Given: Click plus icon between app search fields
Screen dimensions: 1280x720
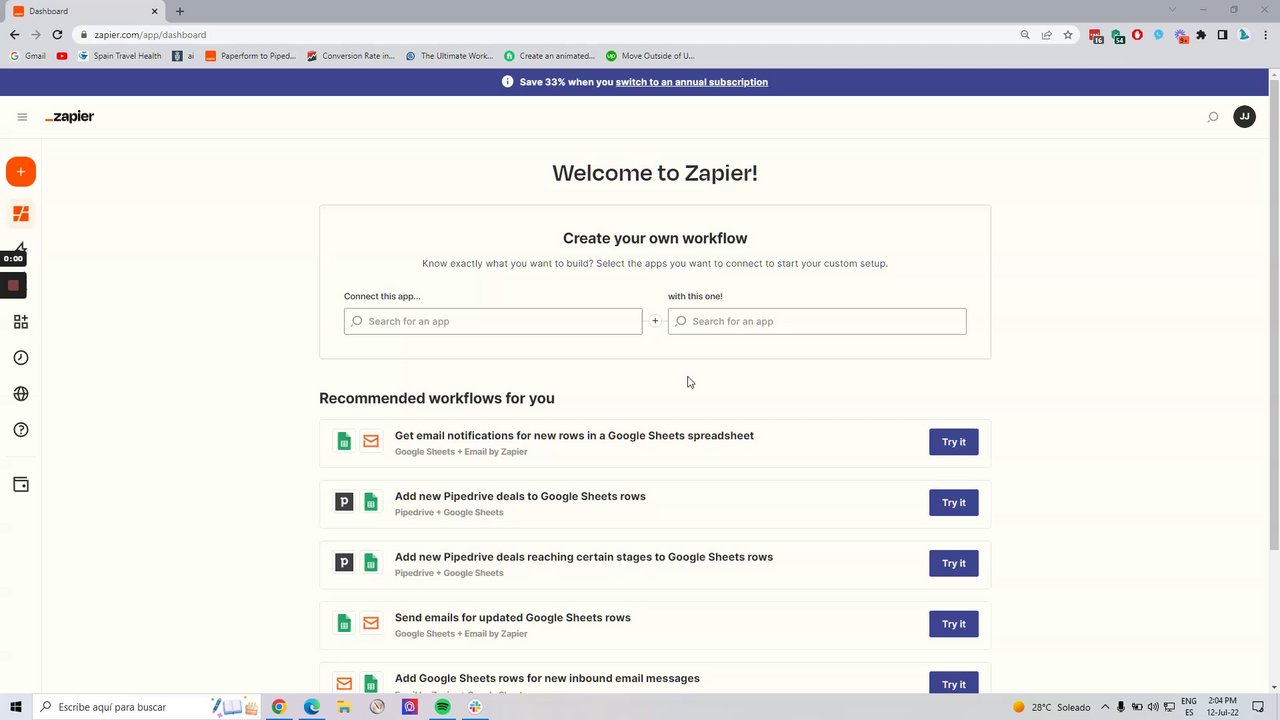Looking at the screenshot, I should (655, 321).
